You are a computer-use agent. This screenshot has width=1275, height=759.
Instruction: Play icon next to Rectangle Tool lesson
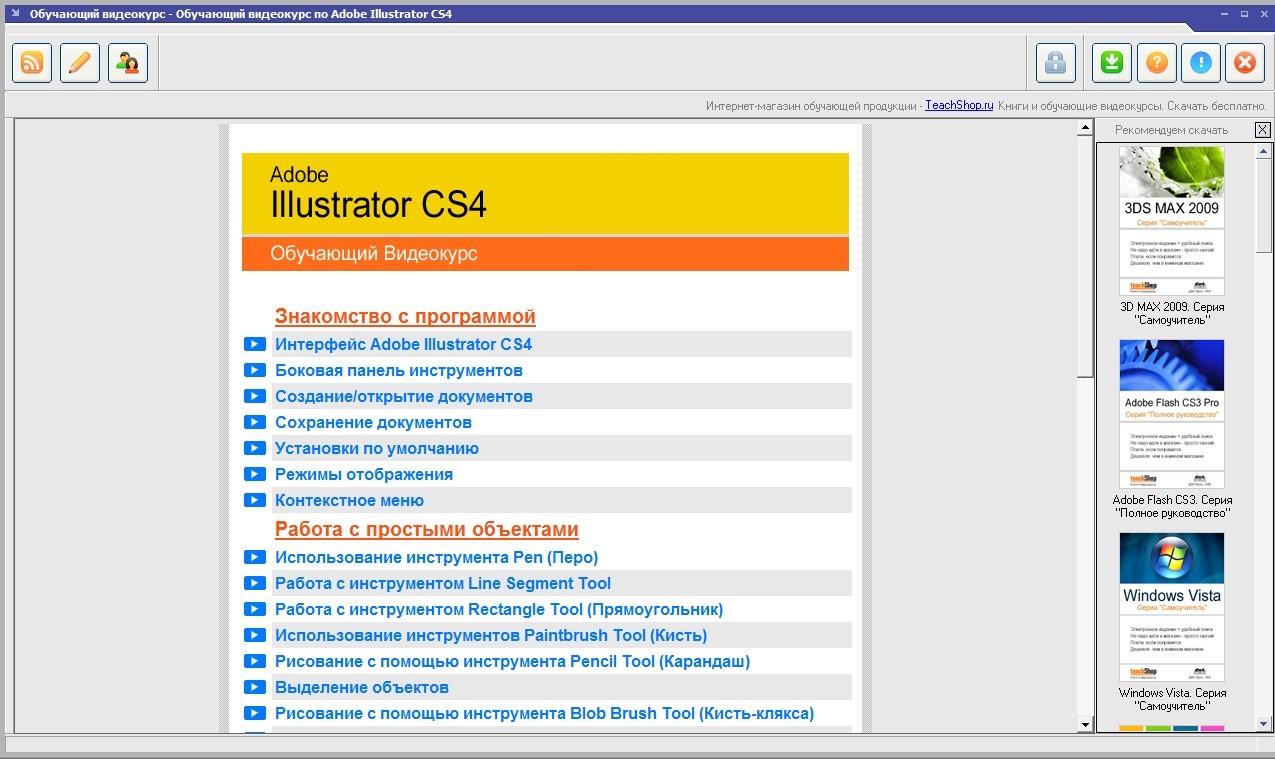(255, 609)
